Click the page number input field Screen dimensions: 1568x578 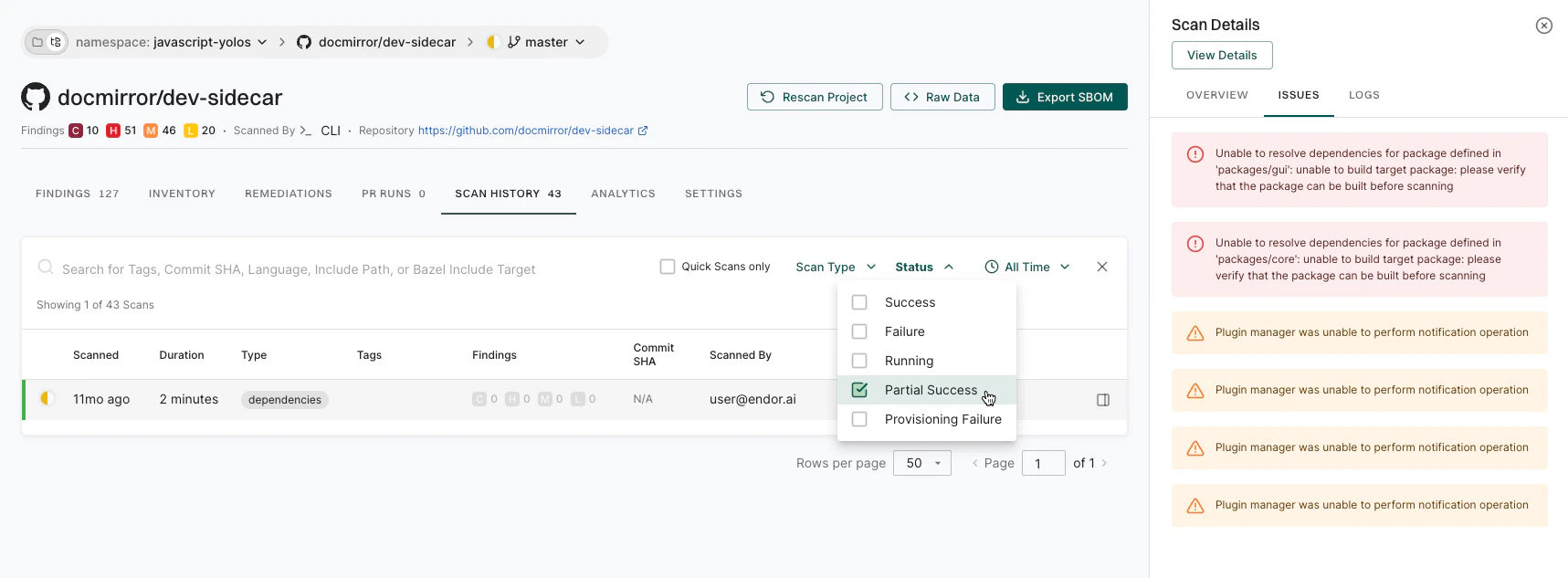[1044, 463]
